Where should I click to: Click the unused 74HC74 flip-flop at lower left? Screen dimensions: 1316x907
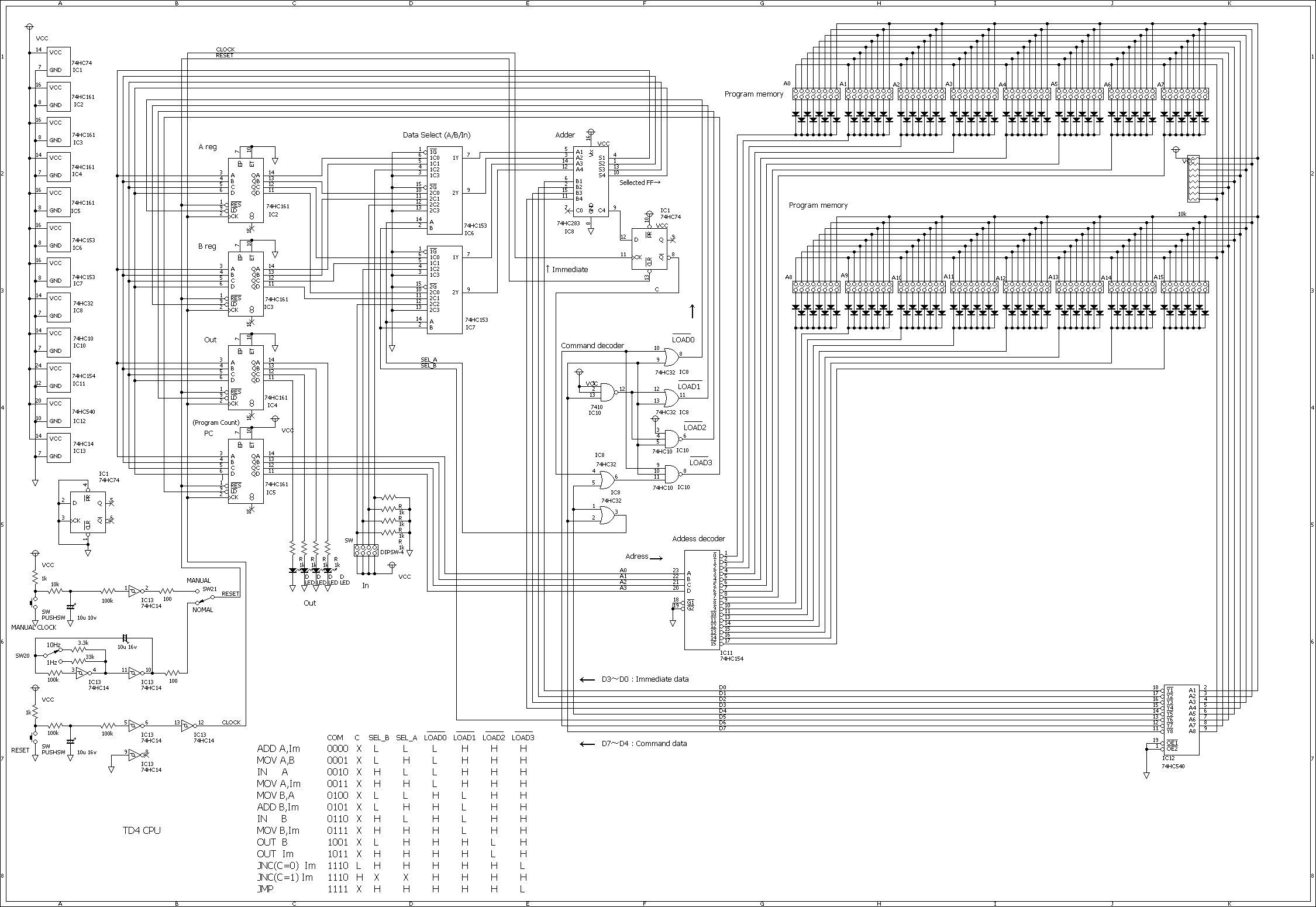pos(88,512)
